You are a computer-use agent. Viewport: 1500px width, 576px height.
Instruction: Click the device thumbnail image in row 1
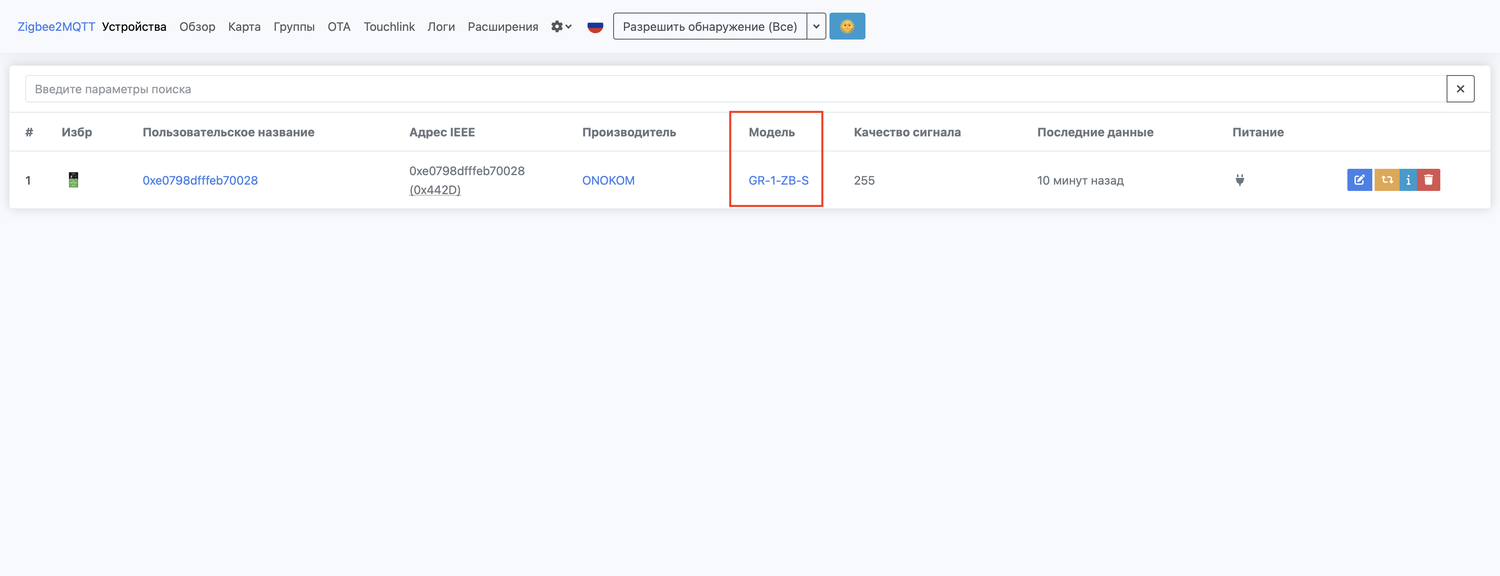pyautogui.click(x=73, y=180)
